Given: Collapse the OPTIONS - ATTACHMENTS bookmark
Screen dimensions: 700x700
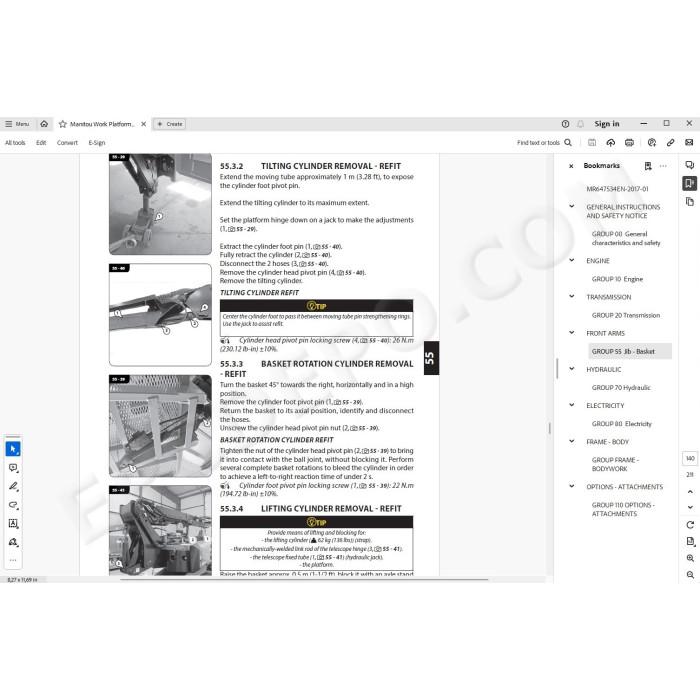Looking at the screenshot, I should pyautogui.click(x=571, y=486).
